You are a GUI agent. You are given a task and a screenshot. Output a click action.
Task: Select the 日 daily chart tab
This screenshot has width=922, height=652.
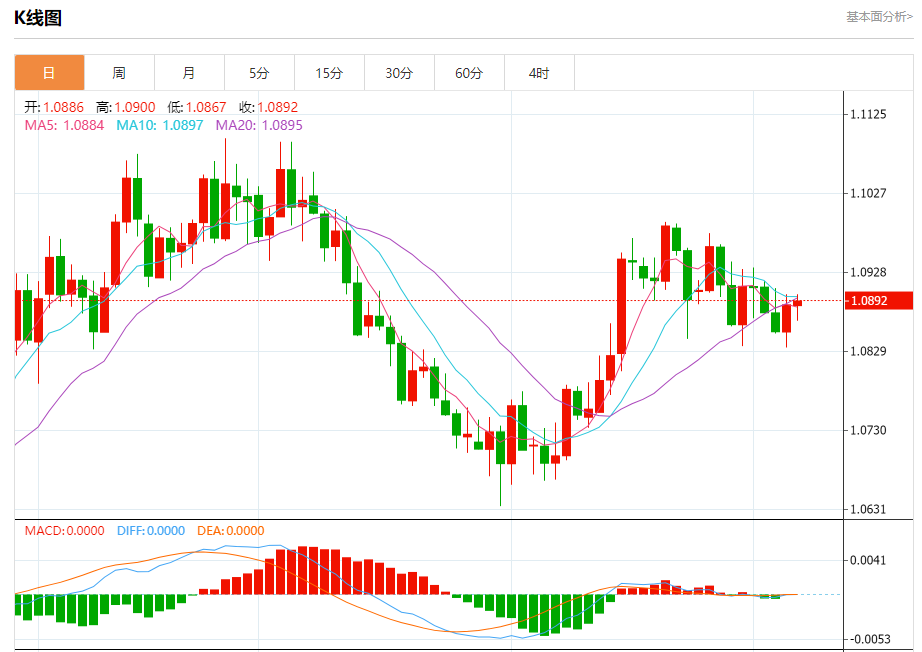[49, 73]
